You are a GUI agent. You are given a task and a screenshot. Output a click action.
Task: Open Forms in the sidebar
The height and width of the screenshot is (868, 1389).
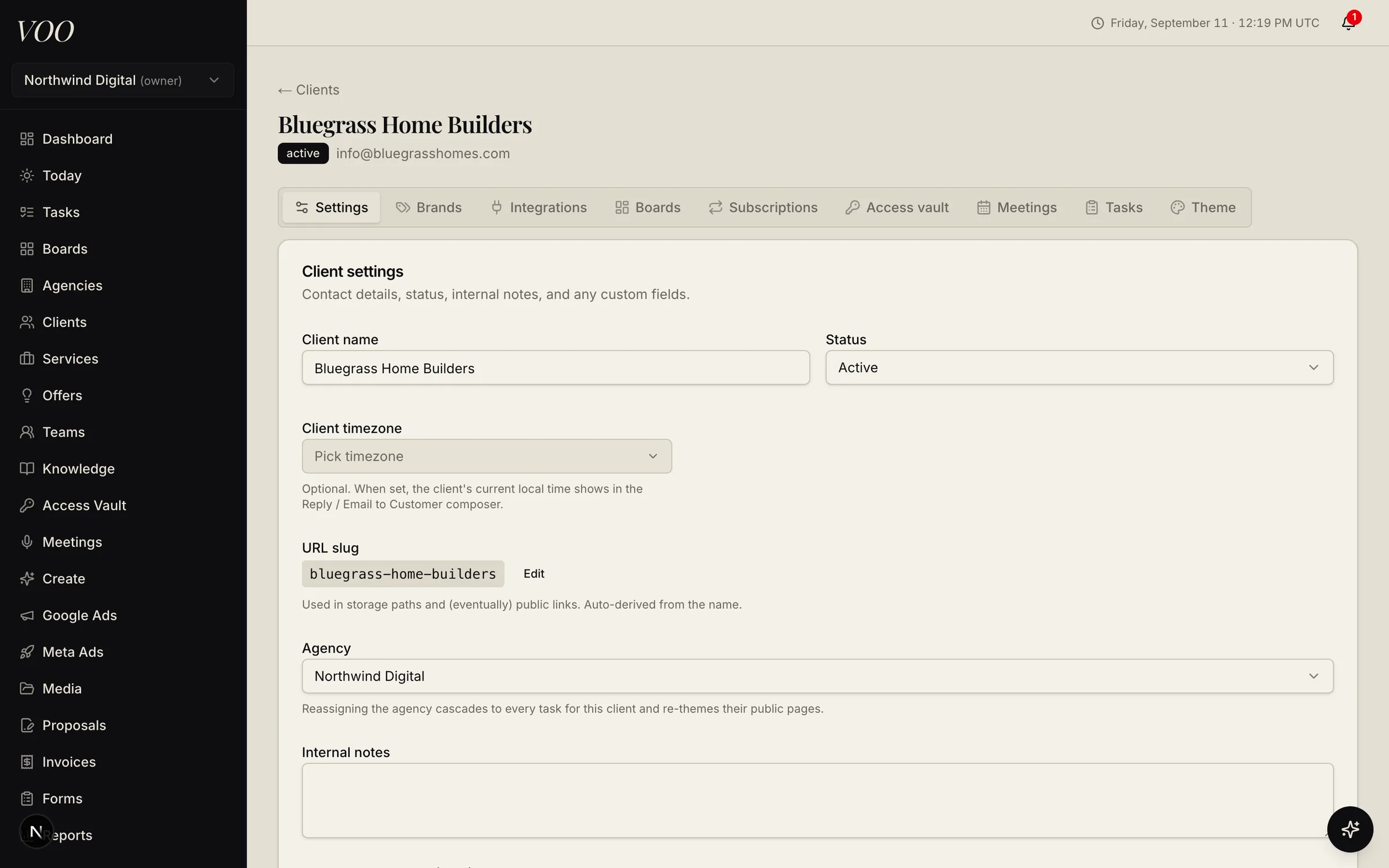pos(123,799)
